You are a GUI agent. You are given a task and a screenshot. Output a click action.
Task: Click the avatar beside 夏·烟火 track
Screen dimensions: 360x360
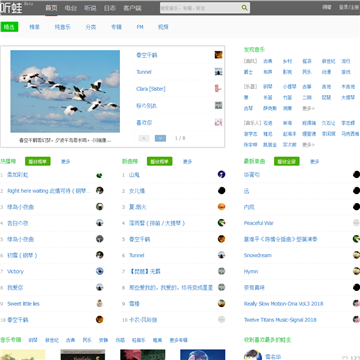pyautogui.click(x=221, y=207)
